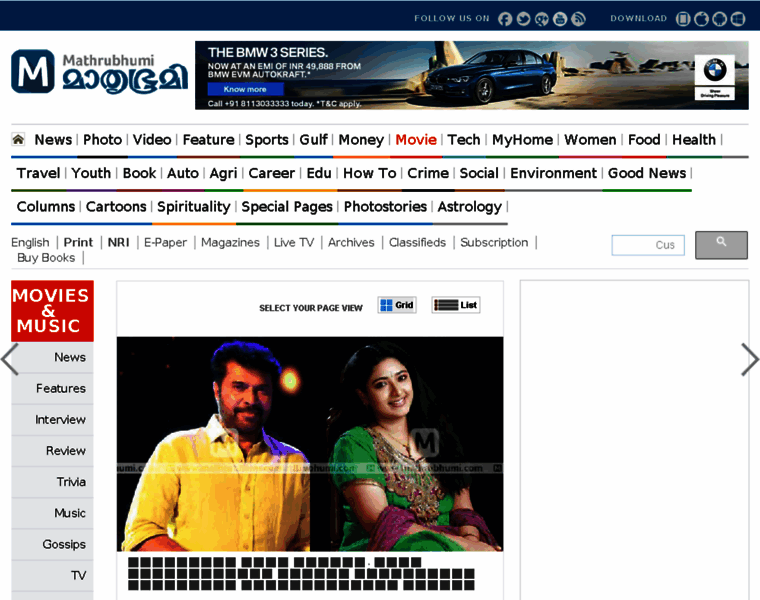
Task: Click the RSS feed icon
Action: (577, 19)
